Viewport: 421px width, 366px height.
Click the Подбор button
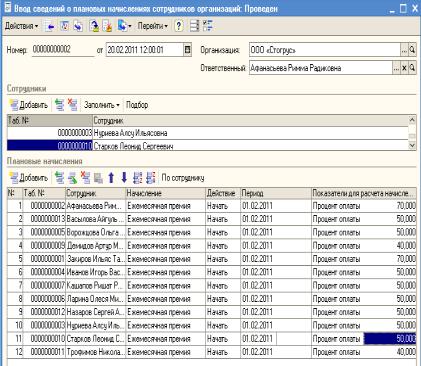click(x=137, y=105)
